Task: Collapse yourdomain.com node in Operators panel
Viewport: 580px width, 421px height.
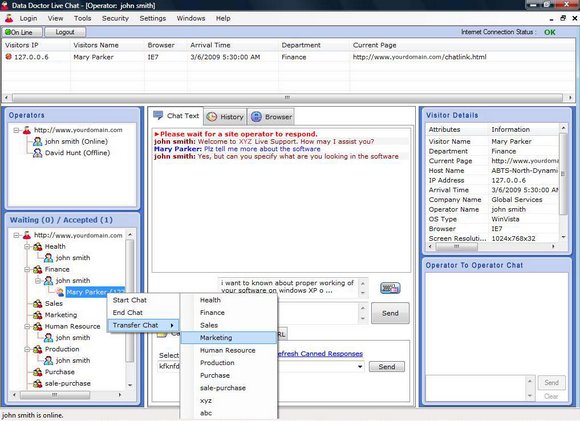Action: pyautogui.click(x=16, y=130)
